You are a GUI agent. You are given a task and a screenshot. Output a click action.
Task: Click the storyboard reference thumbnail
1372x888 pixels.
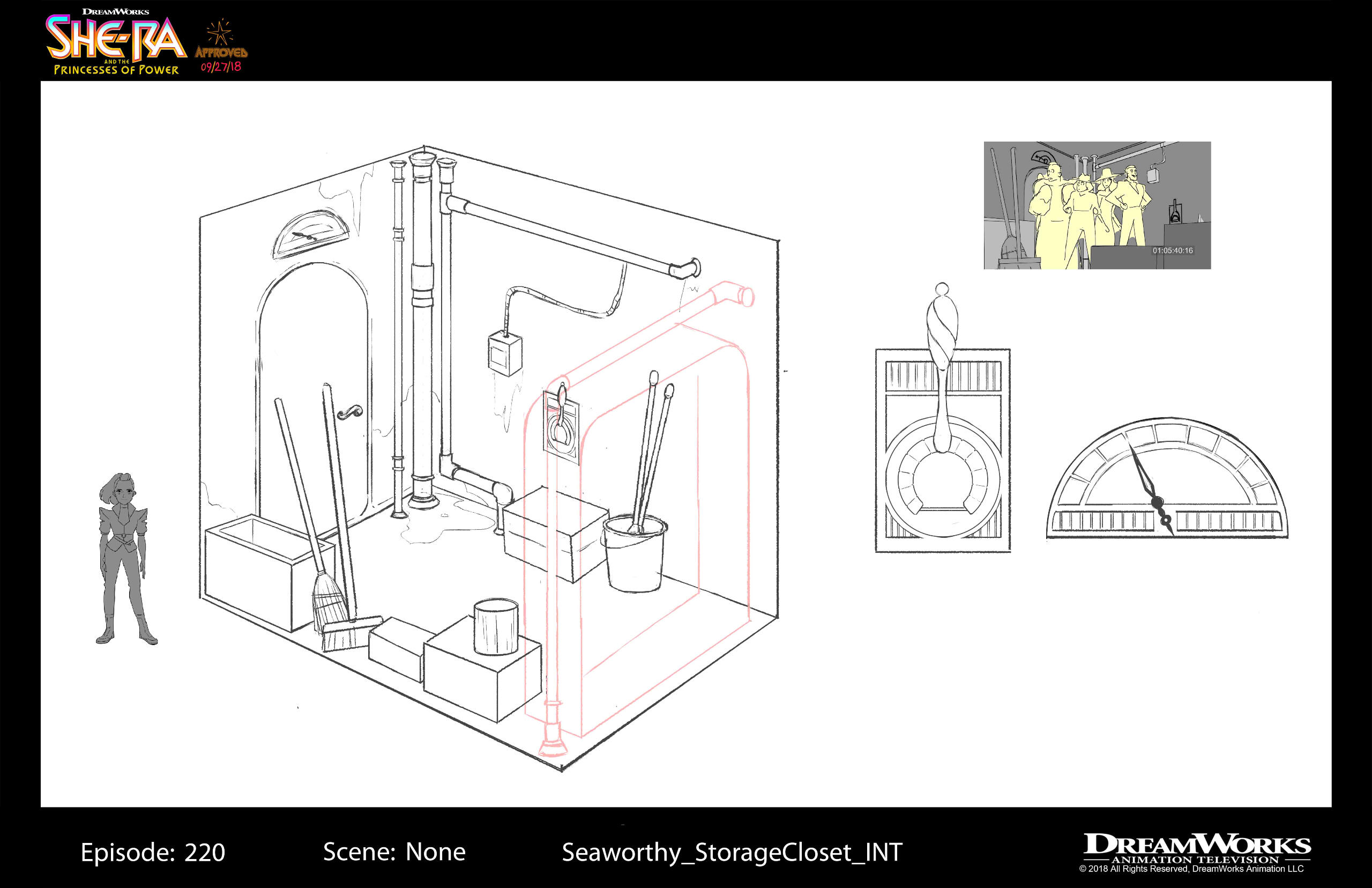click(x=1097, y=205)
